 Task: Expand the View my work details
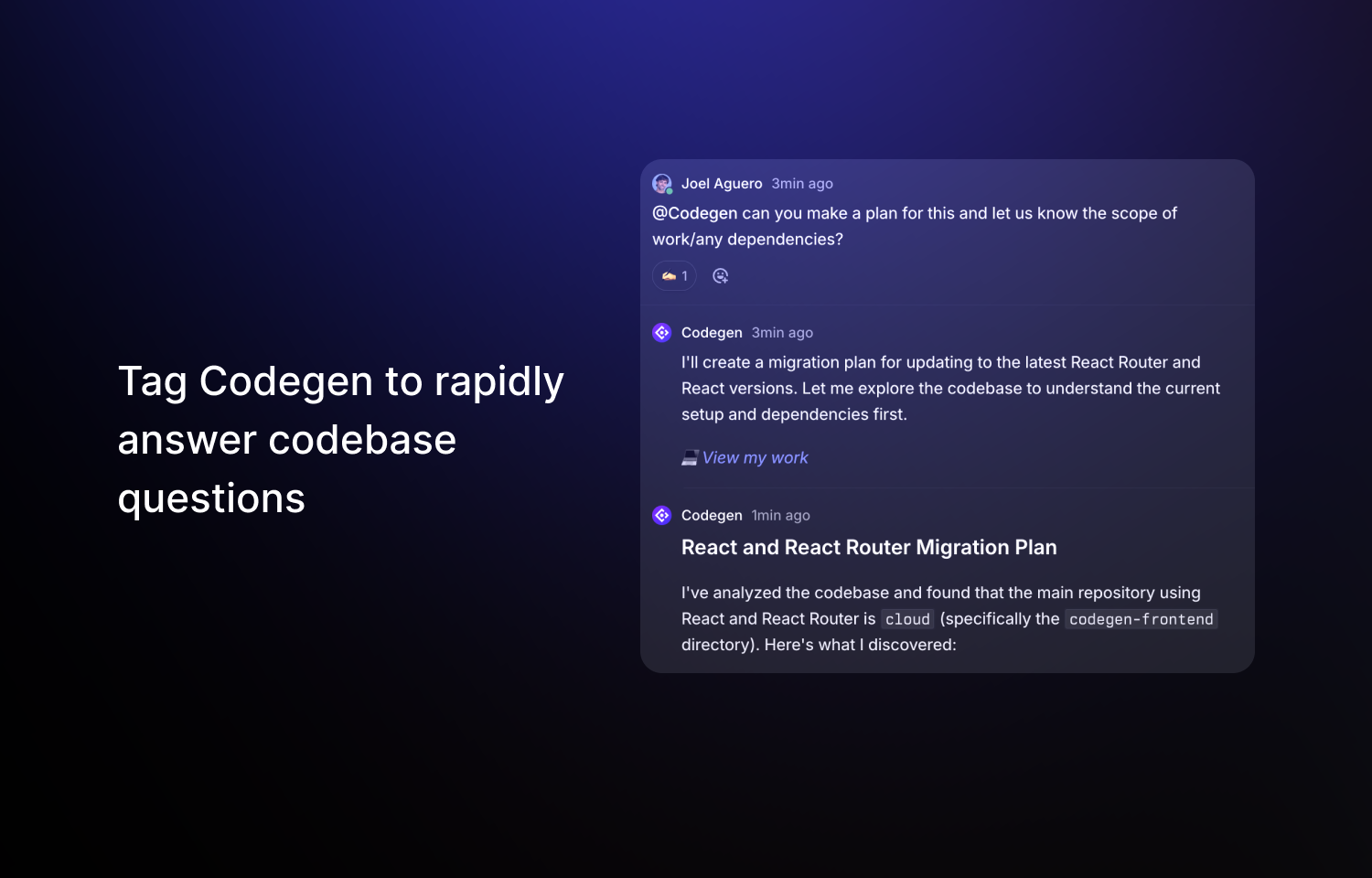pyautogui.click(x=755, y=457)
